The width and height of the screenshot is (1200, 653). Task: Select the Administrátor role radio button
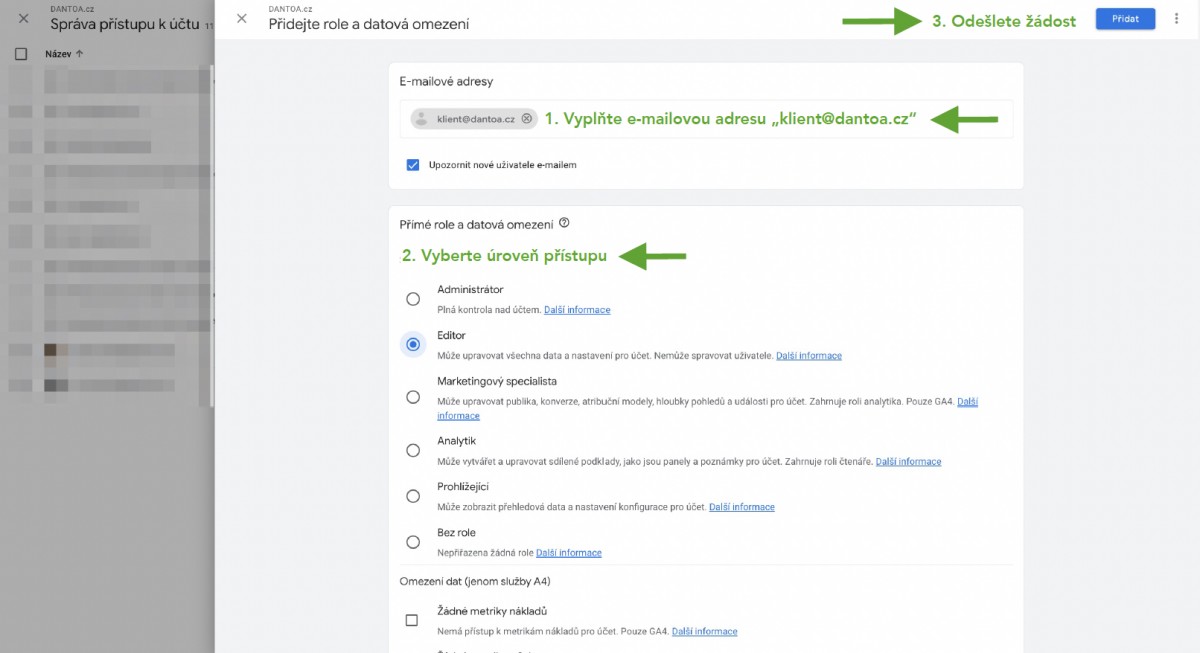click(x=413, y=299)
